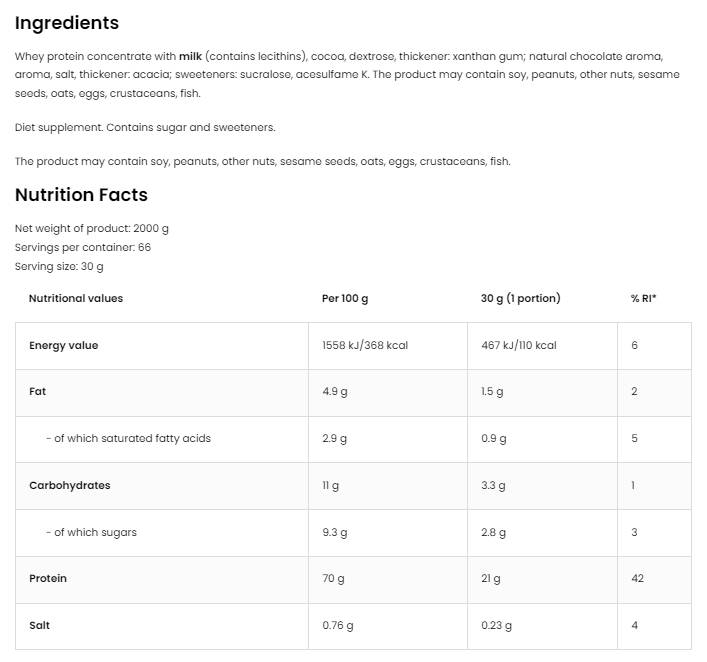The width and height of the screenshot is (707, 662).
Task: Click the '1558 kJ/368 kcal' cell
Action: (x=365, y=346)
